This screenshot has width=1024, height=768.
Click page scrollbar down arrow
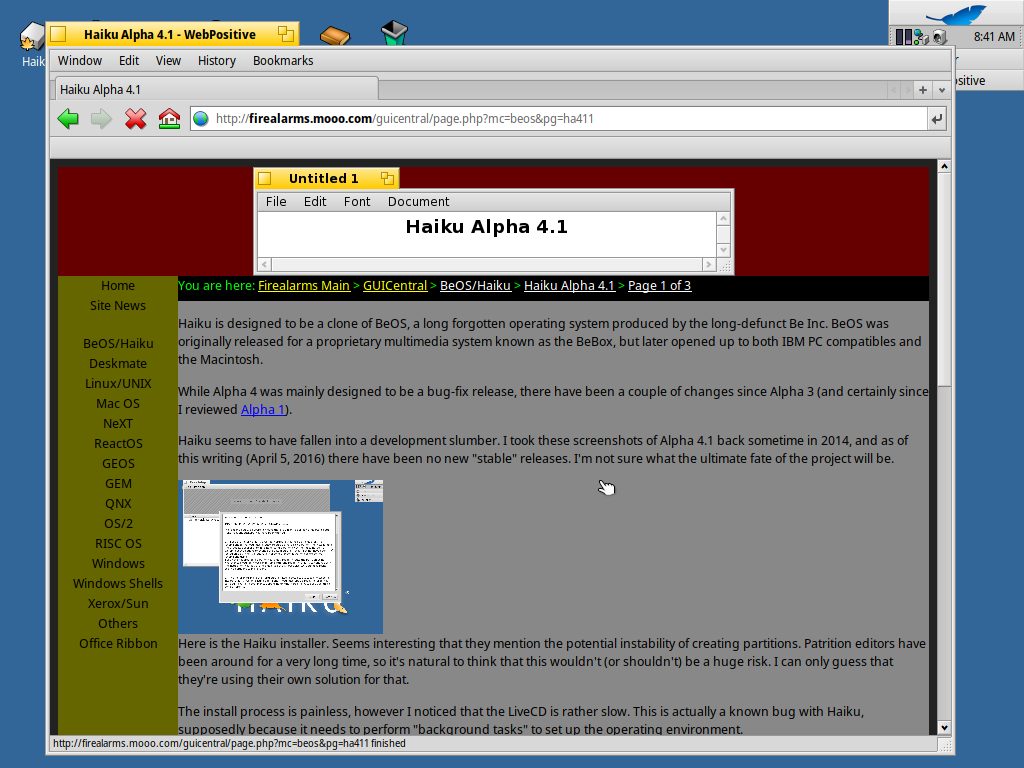[x=944, y=728]
